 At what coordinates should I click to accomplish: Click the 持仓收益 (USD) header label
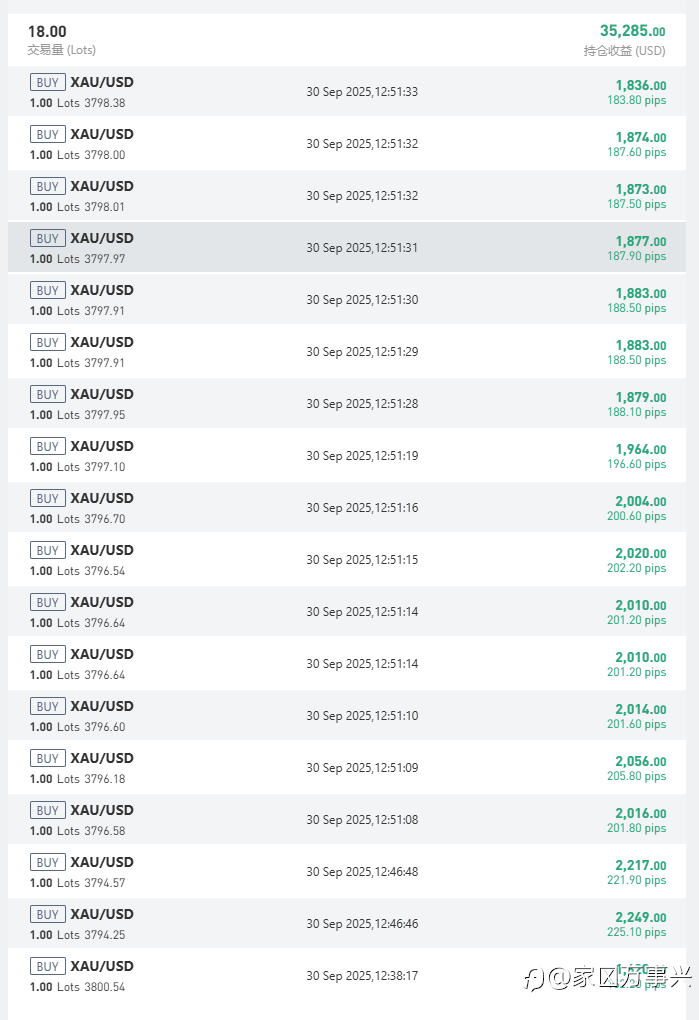624,50
